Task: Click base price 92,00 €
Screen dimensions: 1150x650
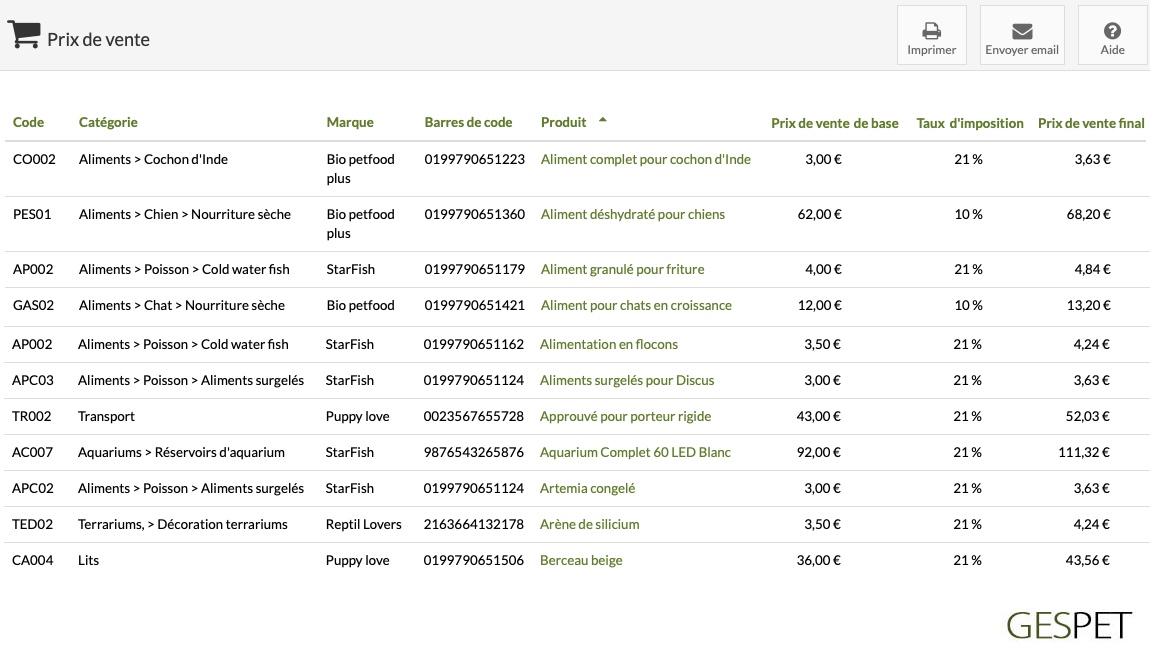Action: click(818, 452)
